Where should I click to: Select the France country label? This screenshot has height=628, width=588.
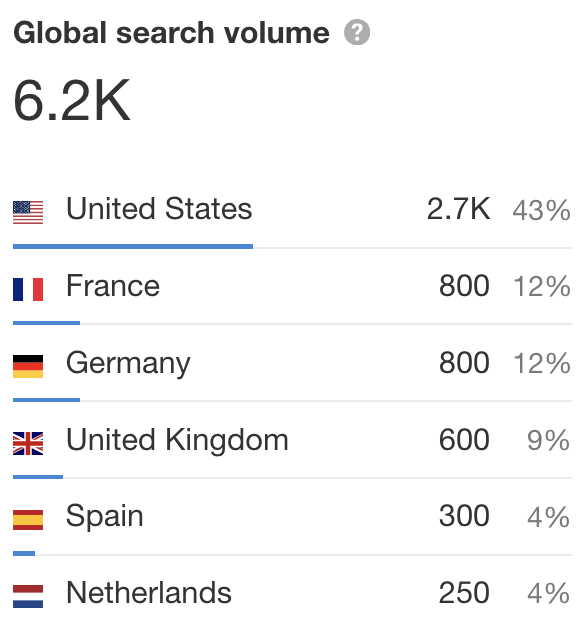113,286
